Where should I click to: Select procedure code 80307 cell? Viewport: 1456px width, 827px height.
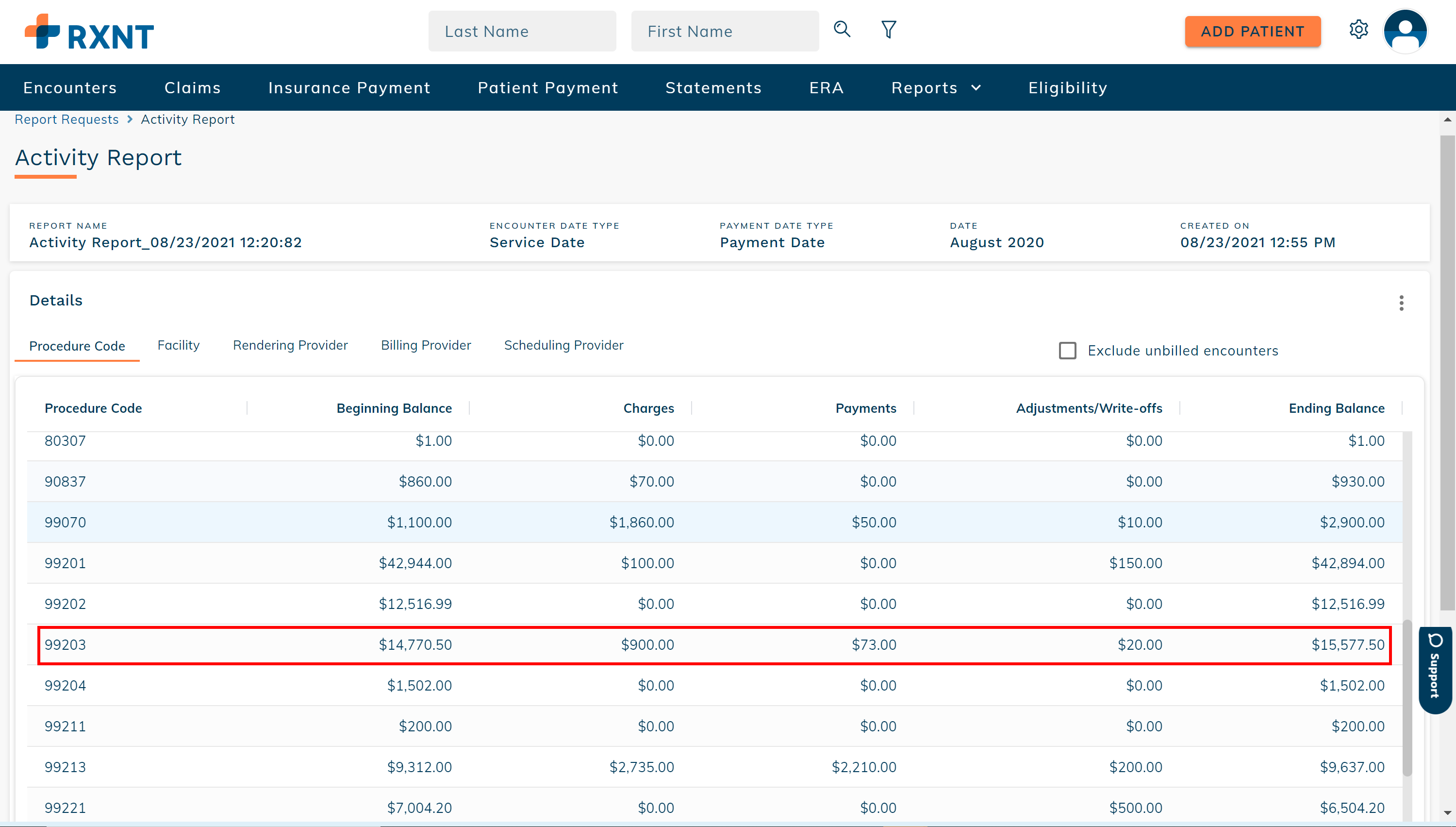point(66,441)
